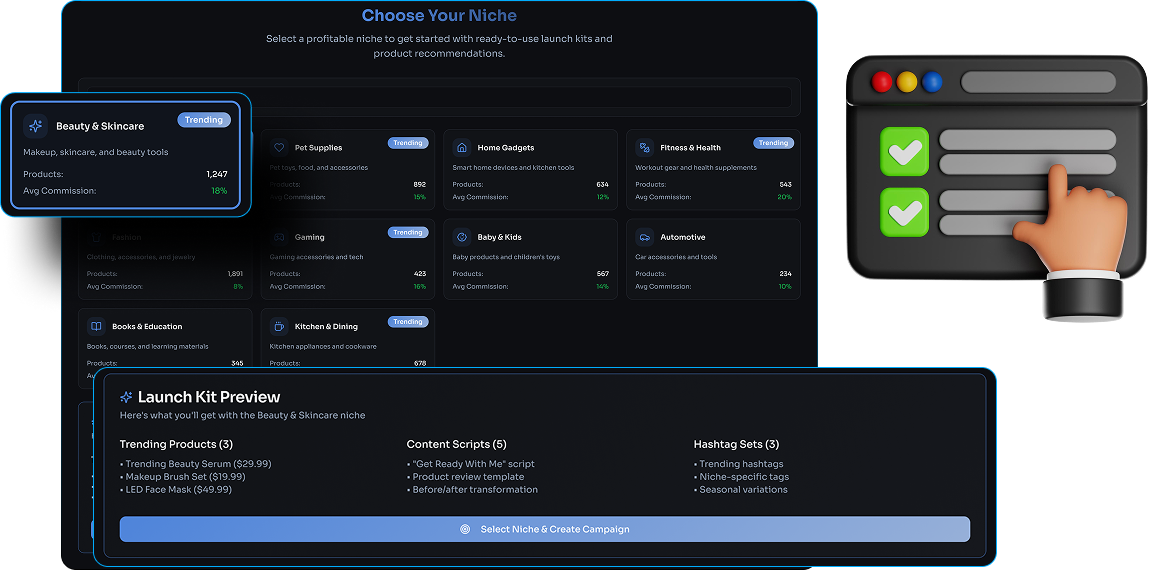Click the Gaming controller icon
This screenshot has height=570, width=1170.
(279, 237)
